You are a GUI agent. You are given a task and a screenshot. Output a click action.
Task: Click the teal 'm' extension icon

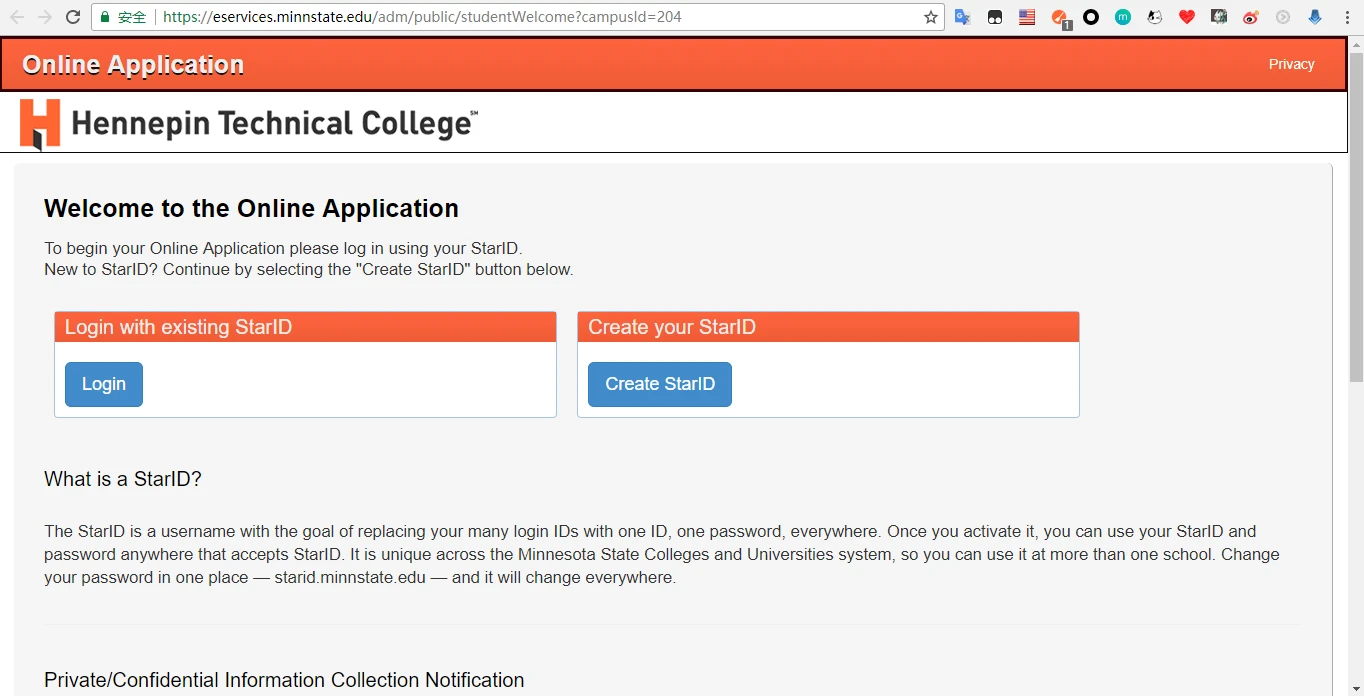tap(1123, 17)
